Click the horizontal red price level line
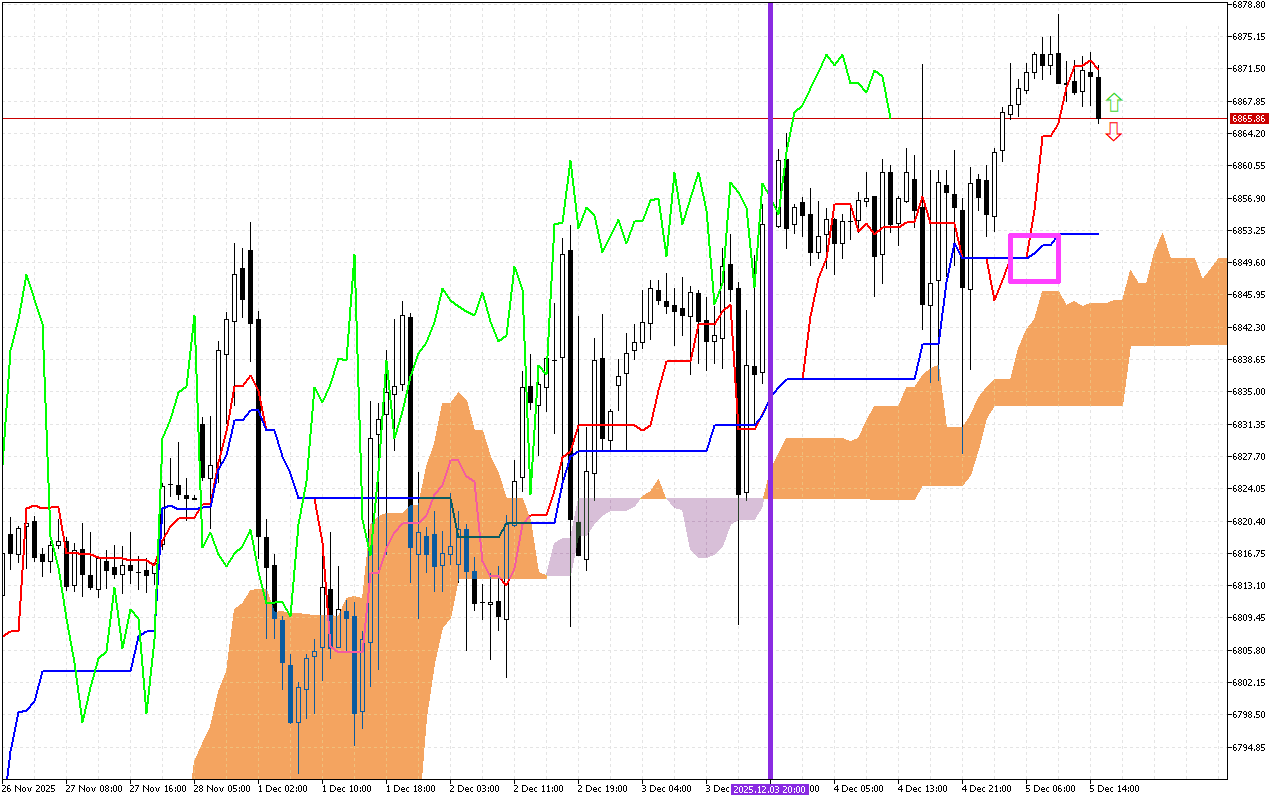The width and height of the screenshot is (1280, 800). point(400,117)
